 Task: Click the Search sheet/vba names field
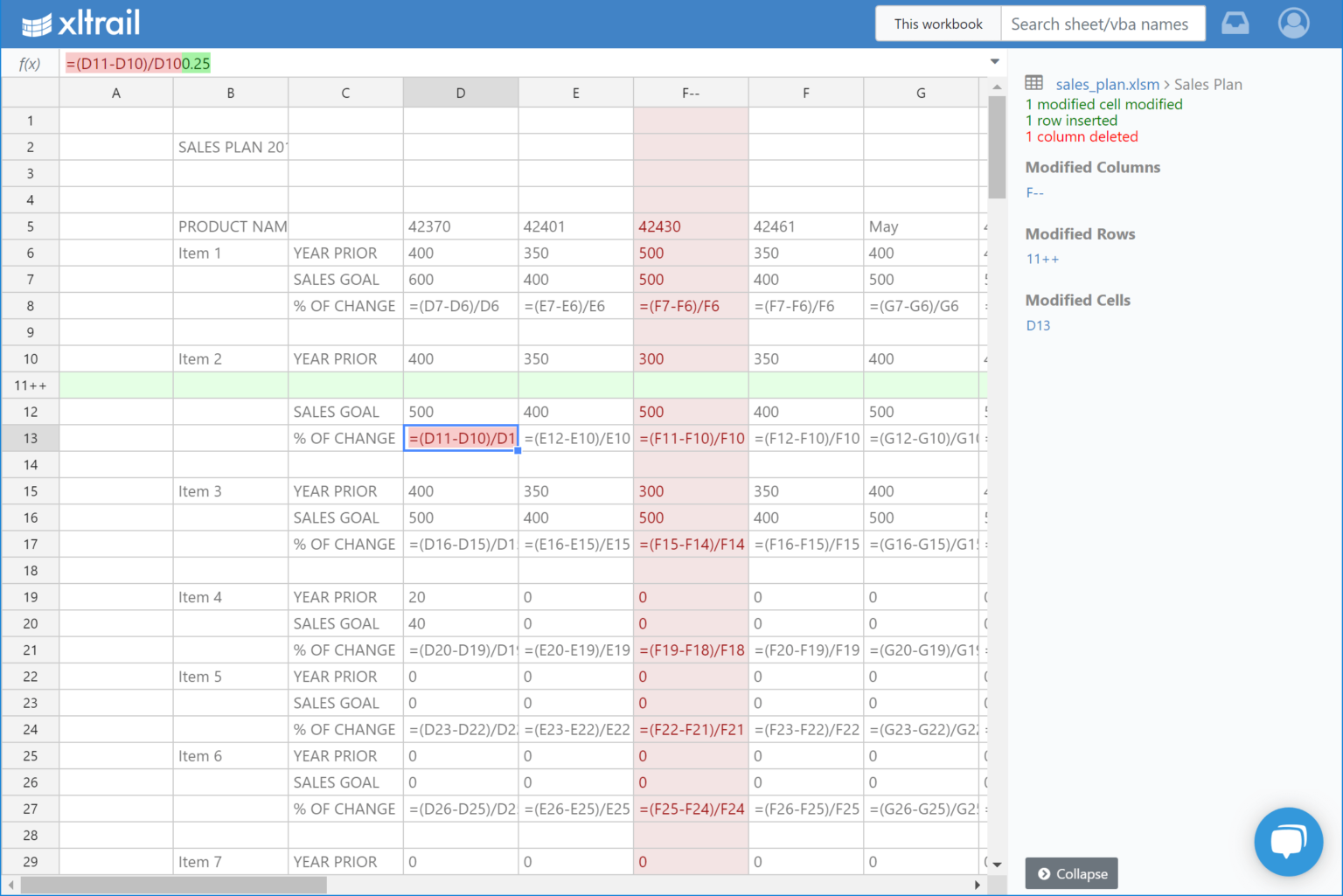[x=1103, y=24]
